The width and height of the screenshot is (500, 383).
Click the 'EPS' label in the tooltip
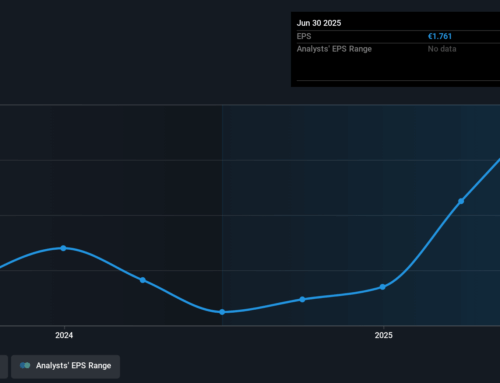tap(304, 36)
